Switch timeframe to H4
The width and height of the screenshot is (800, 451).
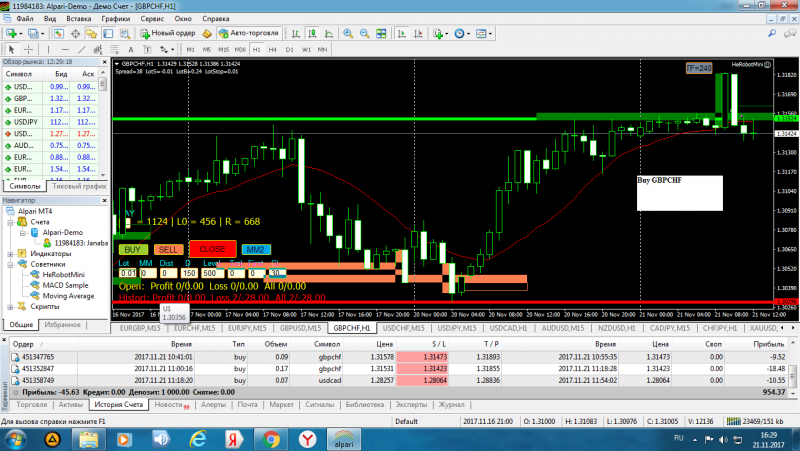pyautogui.click(x=272, y=49)
